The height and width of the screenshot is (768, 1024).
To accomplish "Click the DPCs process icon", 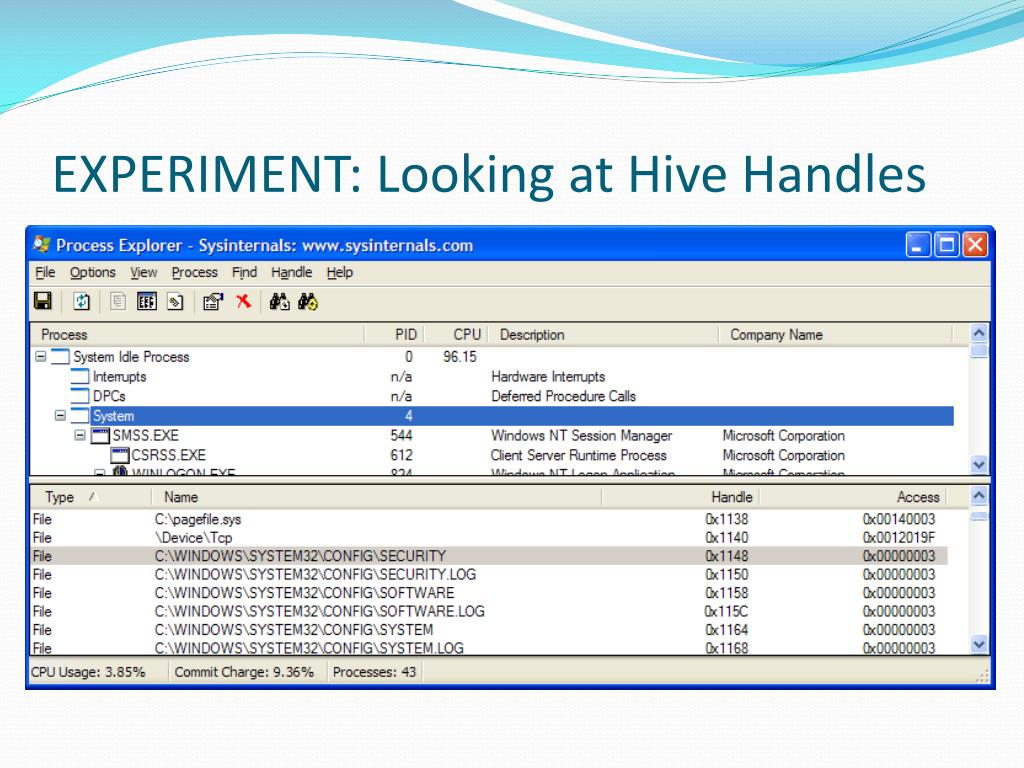I will [x=80, y=396].
